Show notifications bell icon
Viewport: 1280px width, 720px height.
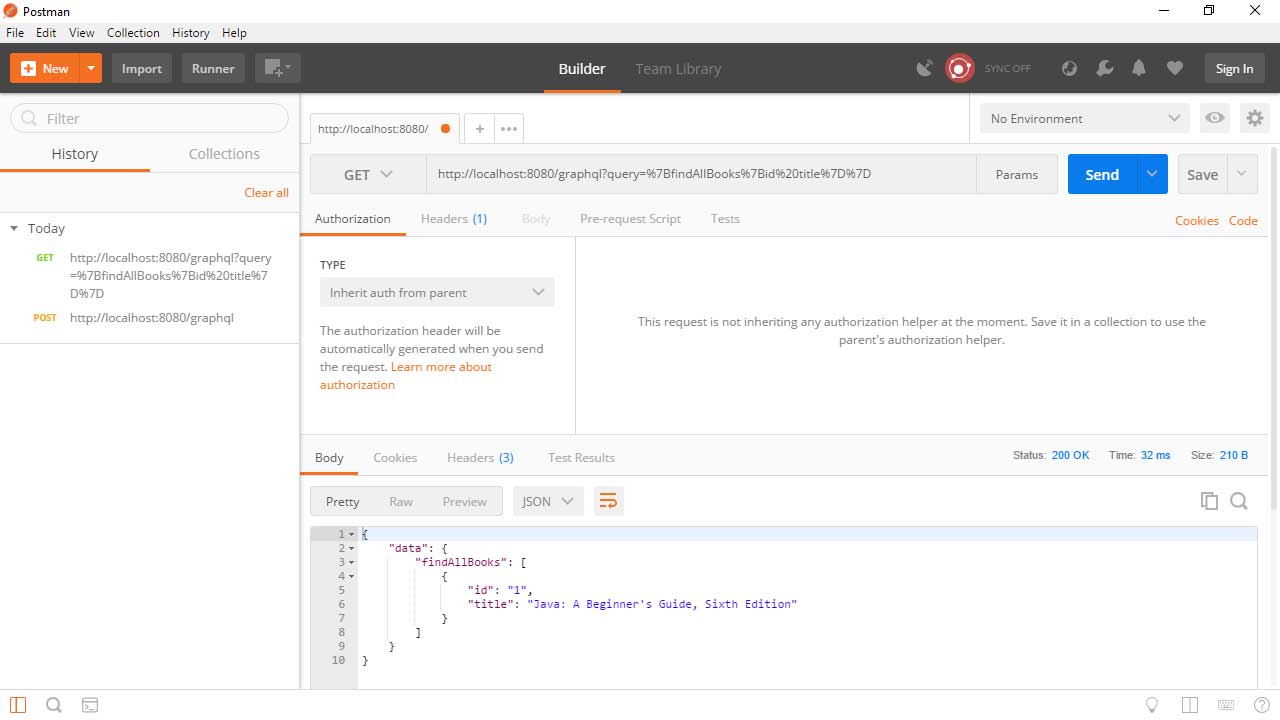(x=1139, y=68)
